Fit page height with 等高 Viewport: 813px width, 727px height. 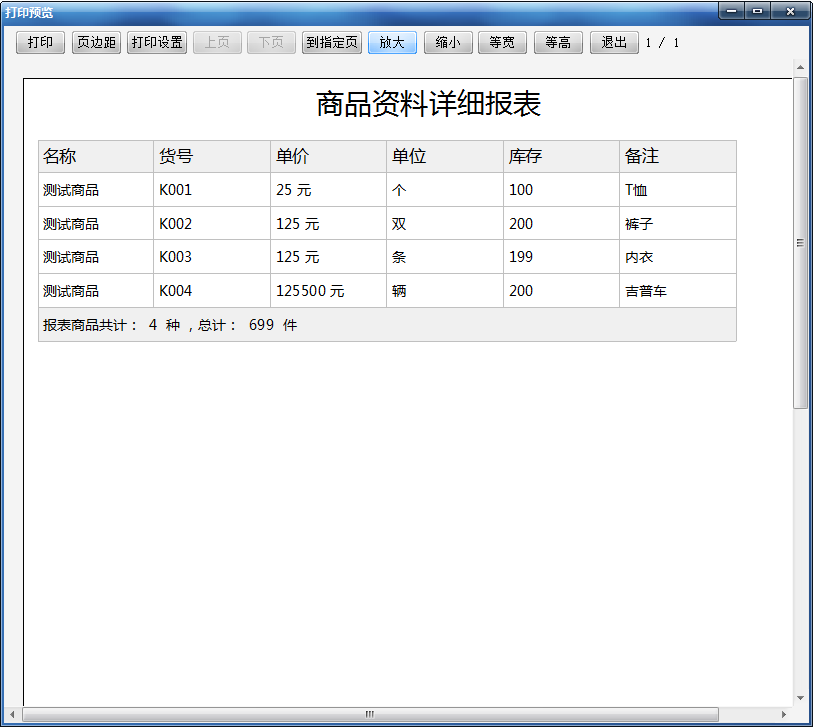tap(558, 43)
